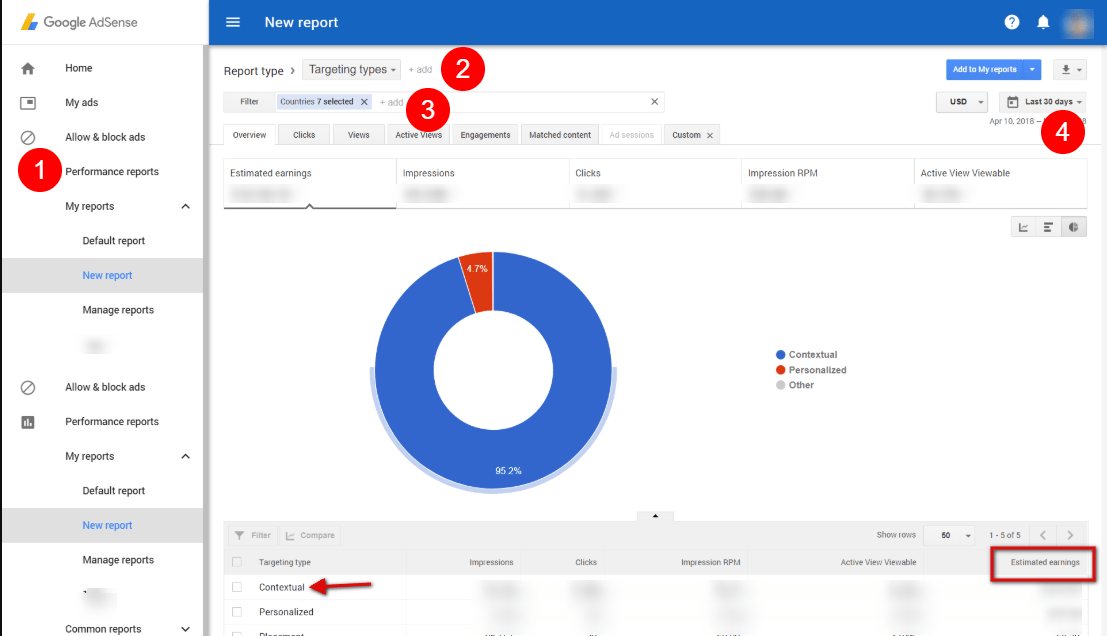This screenshot has width=1107, height=636.
Task: Open the Targeting types dropdown
Action: pyautogui.click(x=352, y=69)
